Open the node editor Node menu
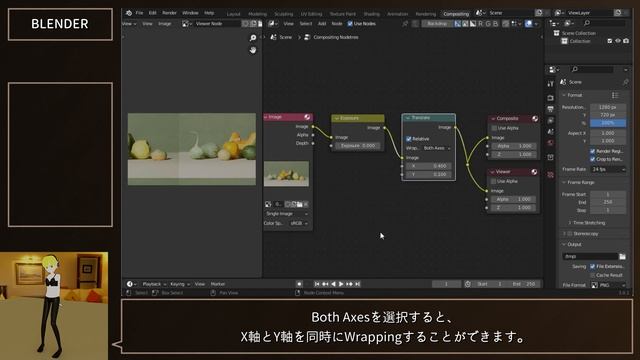This screenshot has height=360, width=640. [337, 24]
